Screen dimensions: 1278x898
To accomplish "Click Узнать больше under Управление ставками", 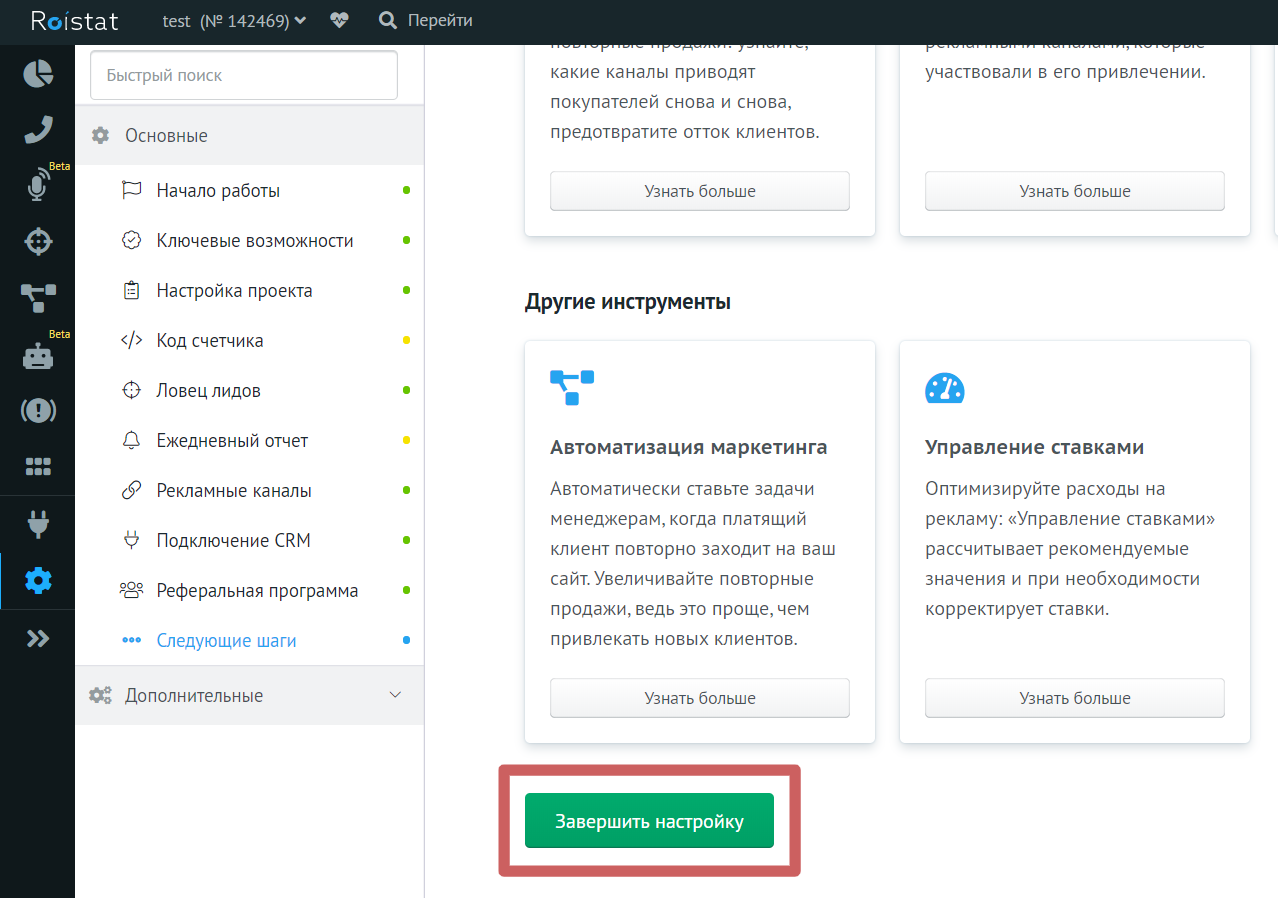I will [1074, 698].
